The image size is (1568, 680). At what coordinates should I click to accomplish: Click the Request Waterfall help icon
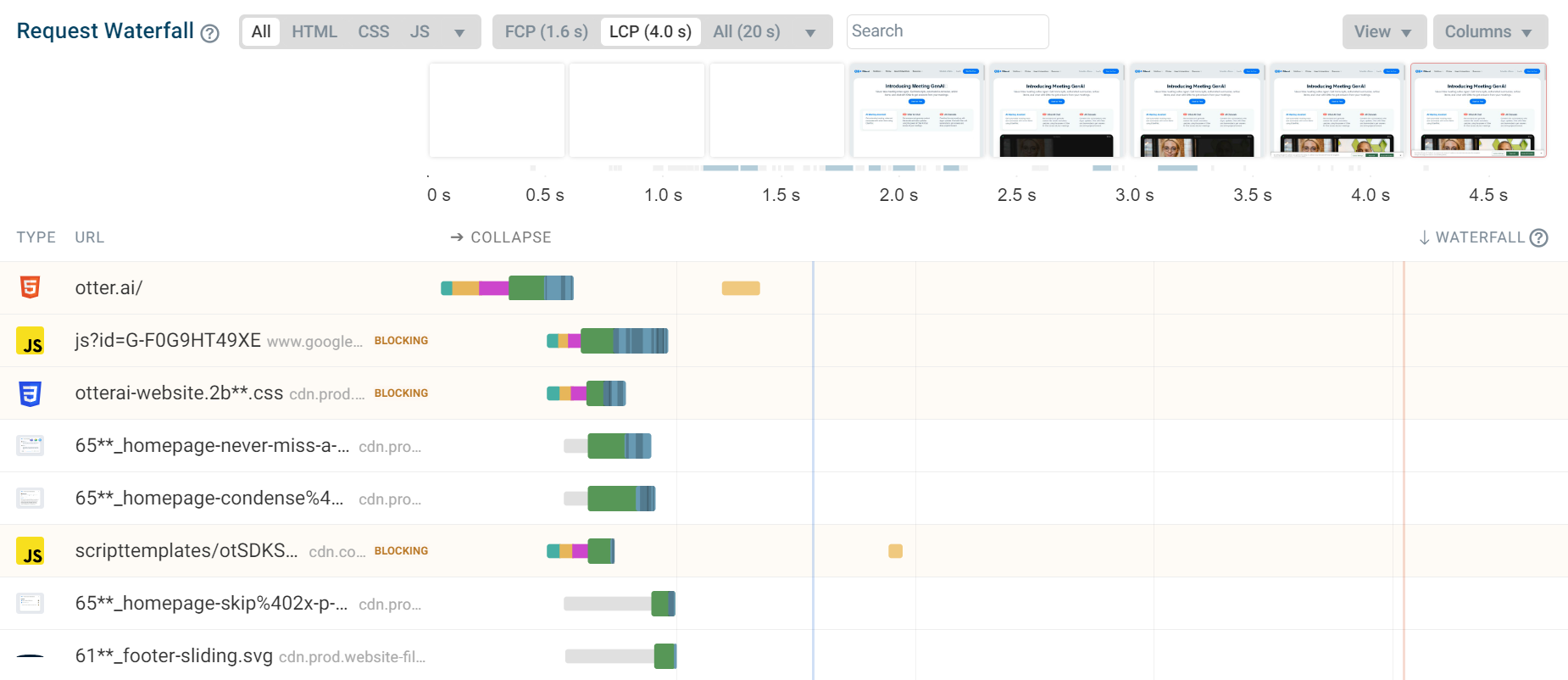[x=209, y=33]
